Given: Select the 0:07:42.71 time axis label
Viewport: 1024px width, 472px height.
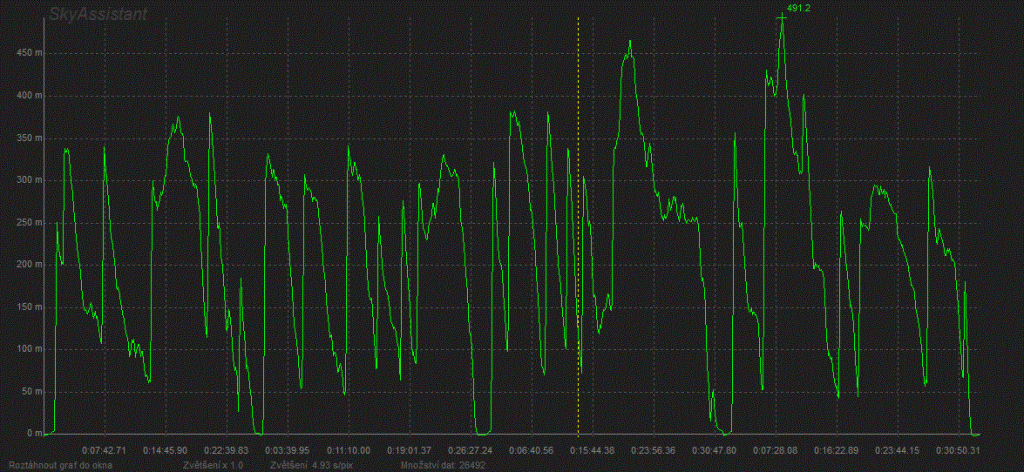Looking at the screenshot, I should [103, 450].
